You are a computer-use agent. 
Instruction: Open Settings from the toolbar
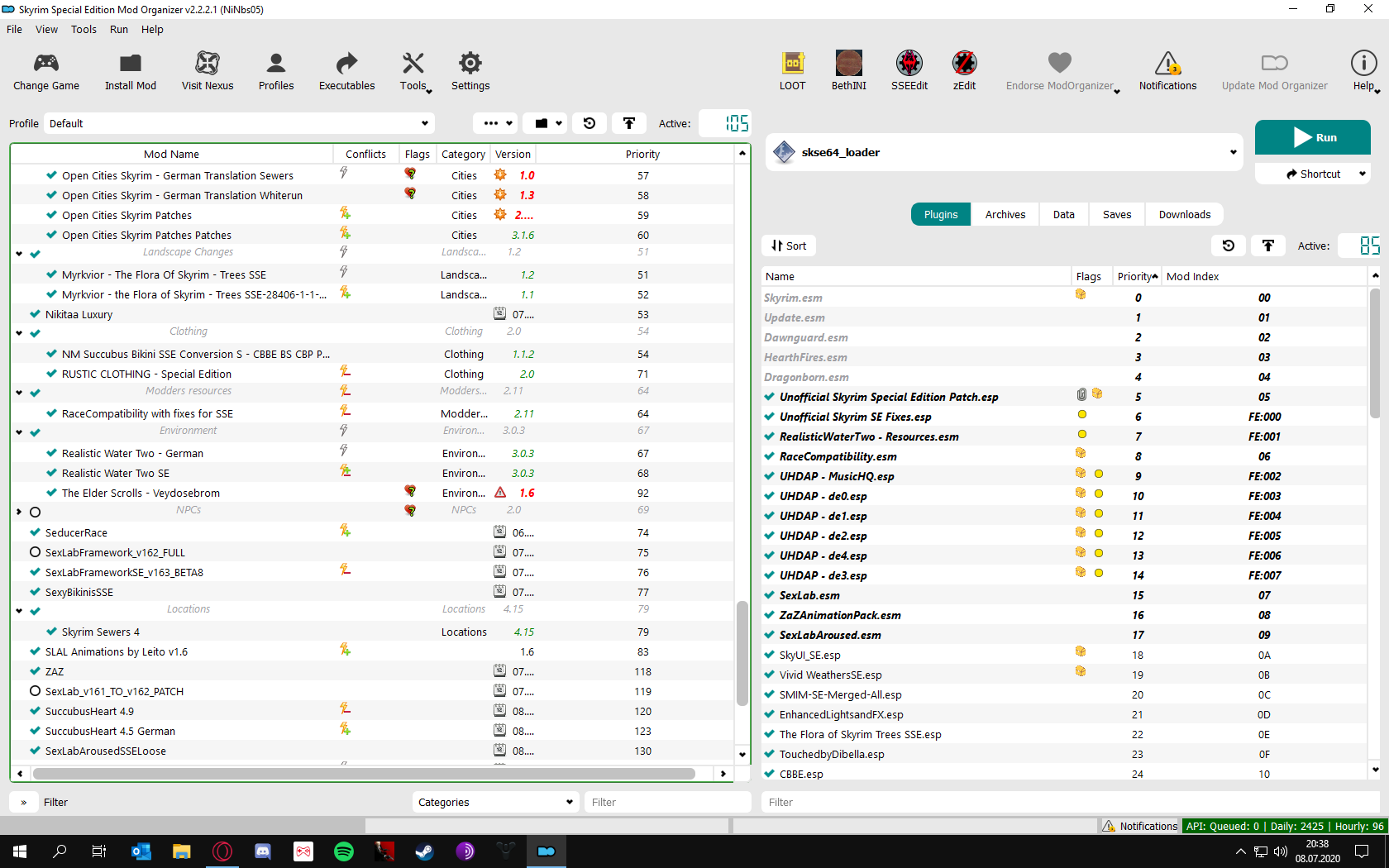[470, 72]
